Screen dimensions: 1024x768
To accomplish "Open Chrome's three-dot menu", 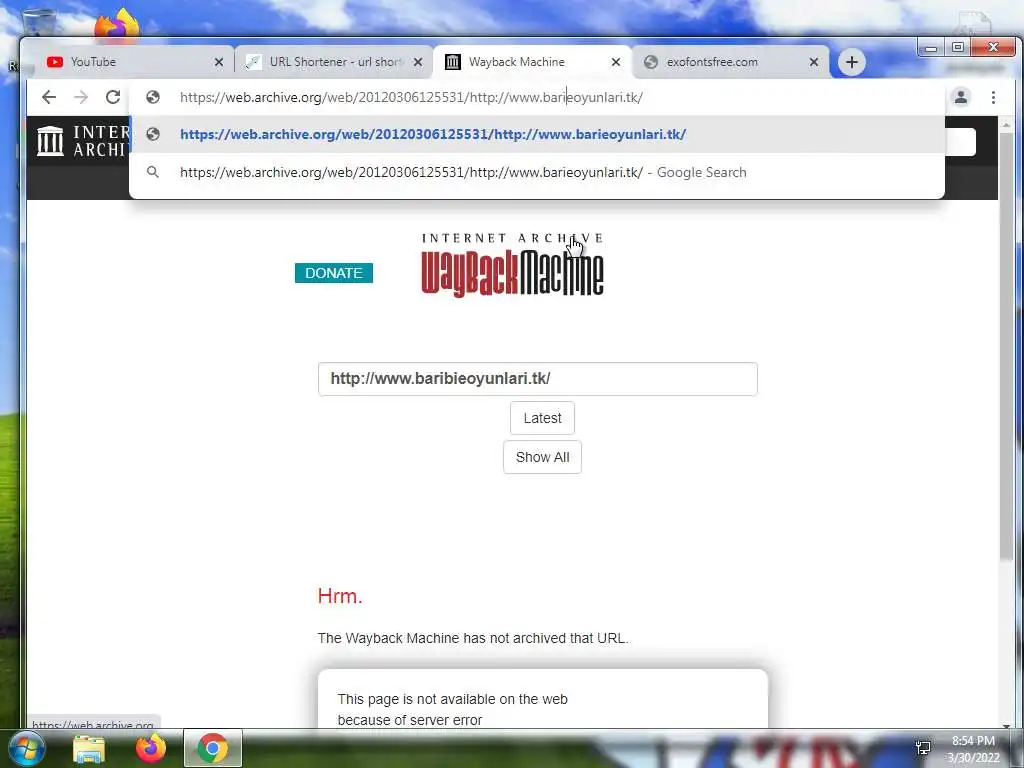I will coord(993,97).
